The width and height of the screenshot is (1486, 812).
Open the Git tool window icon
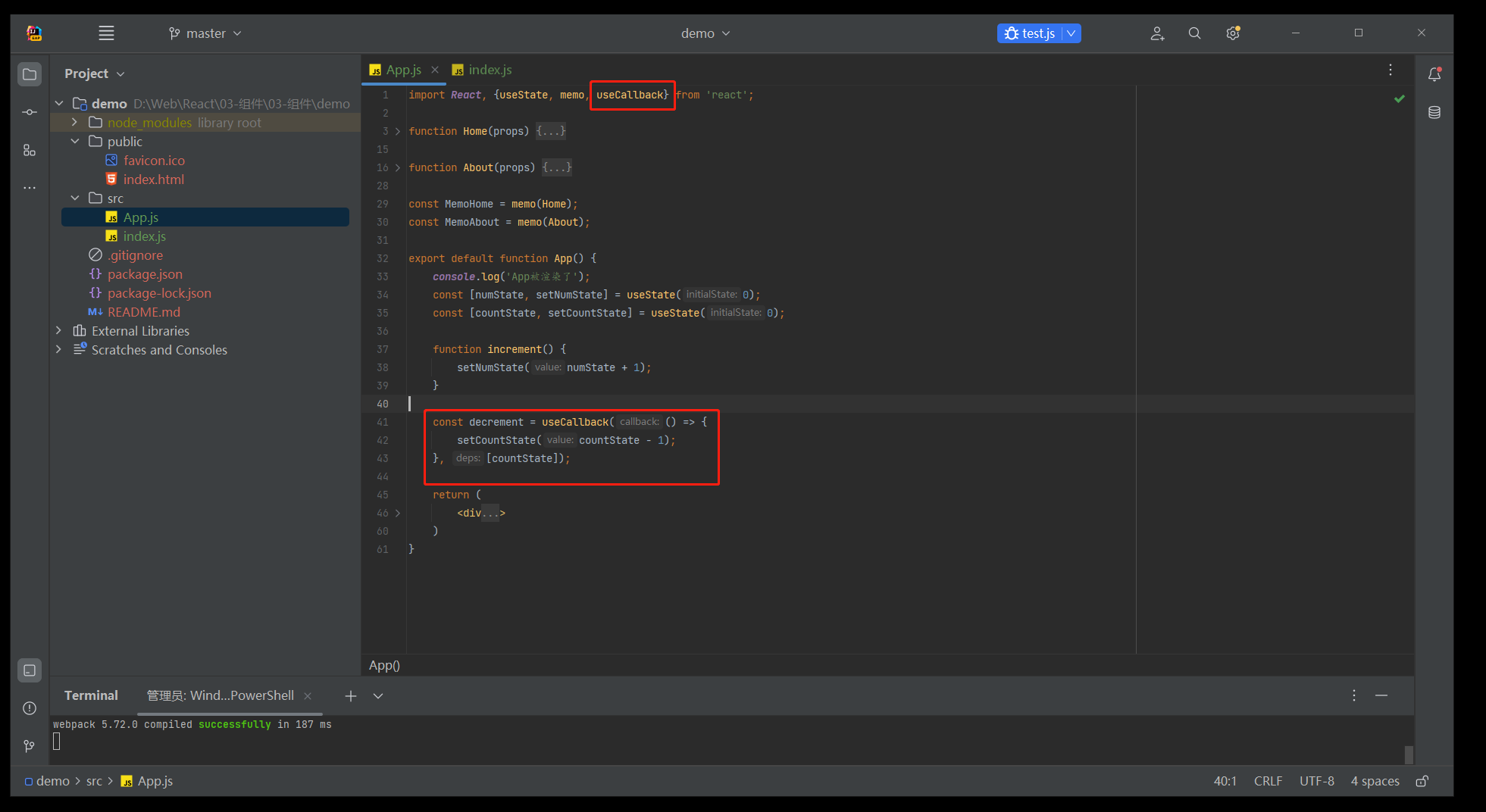coord(30,746)
